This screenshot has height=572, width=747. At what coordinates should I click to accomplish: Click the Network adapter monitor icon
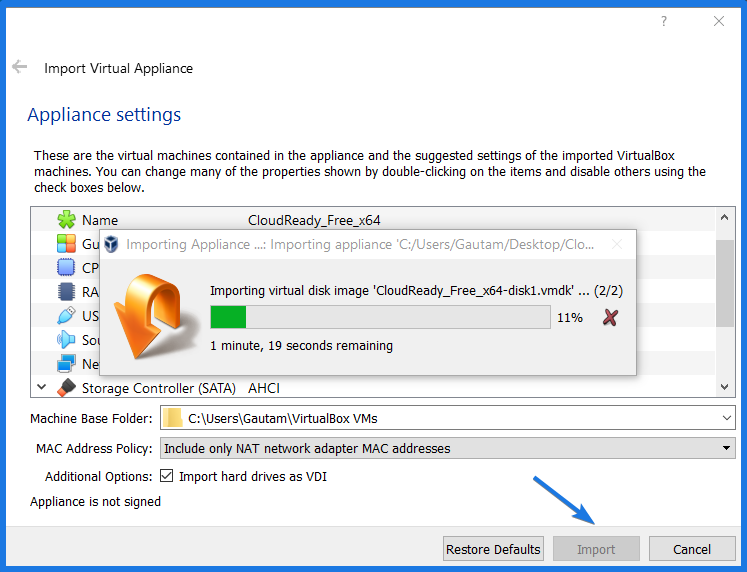pos(66,364)
